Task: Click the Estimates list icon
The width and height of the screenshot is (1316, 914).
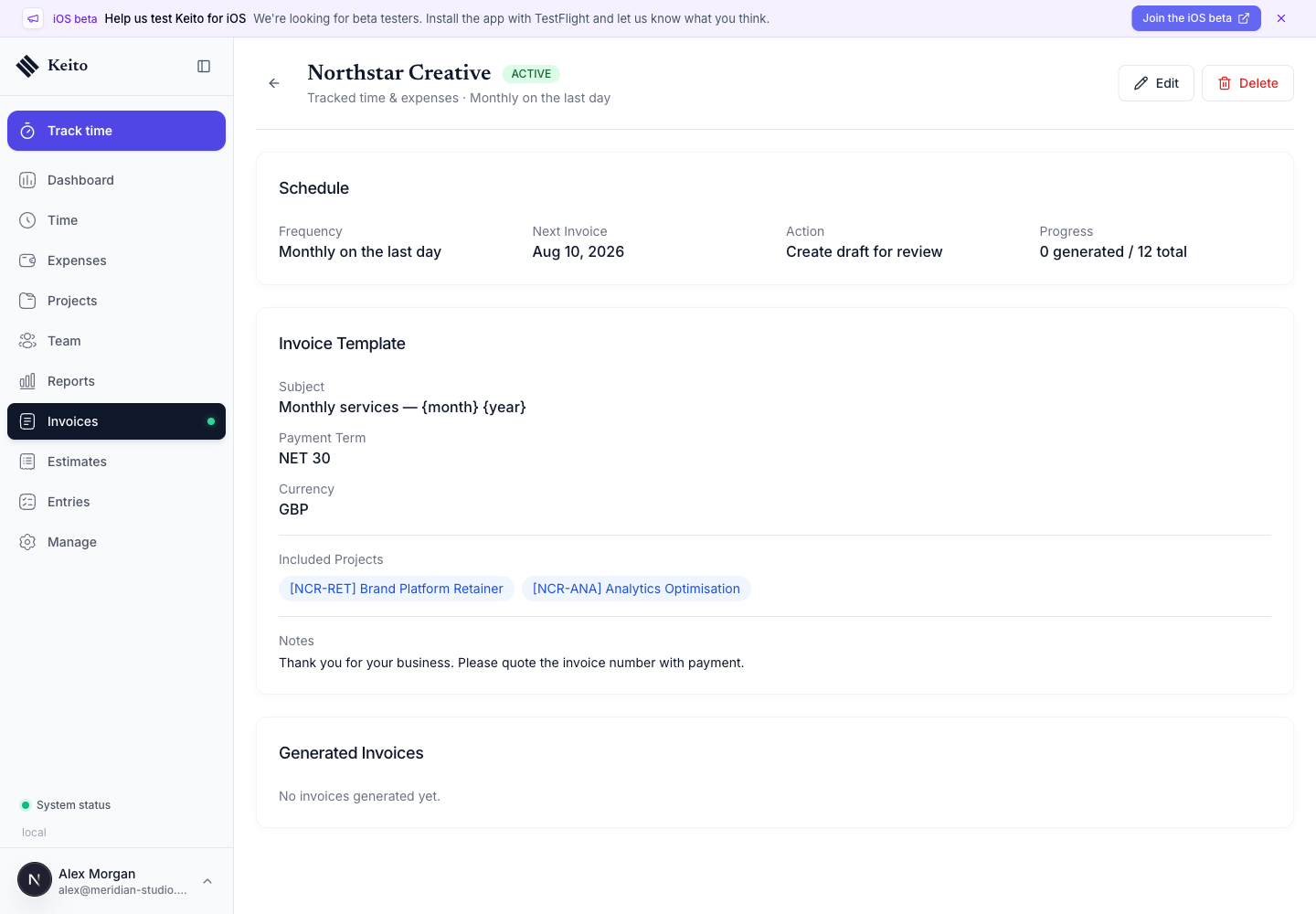Action: pos(27,462)
